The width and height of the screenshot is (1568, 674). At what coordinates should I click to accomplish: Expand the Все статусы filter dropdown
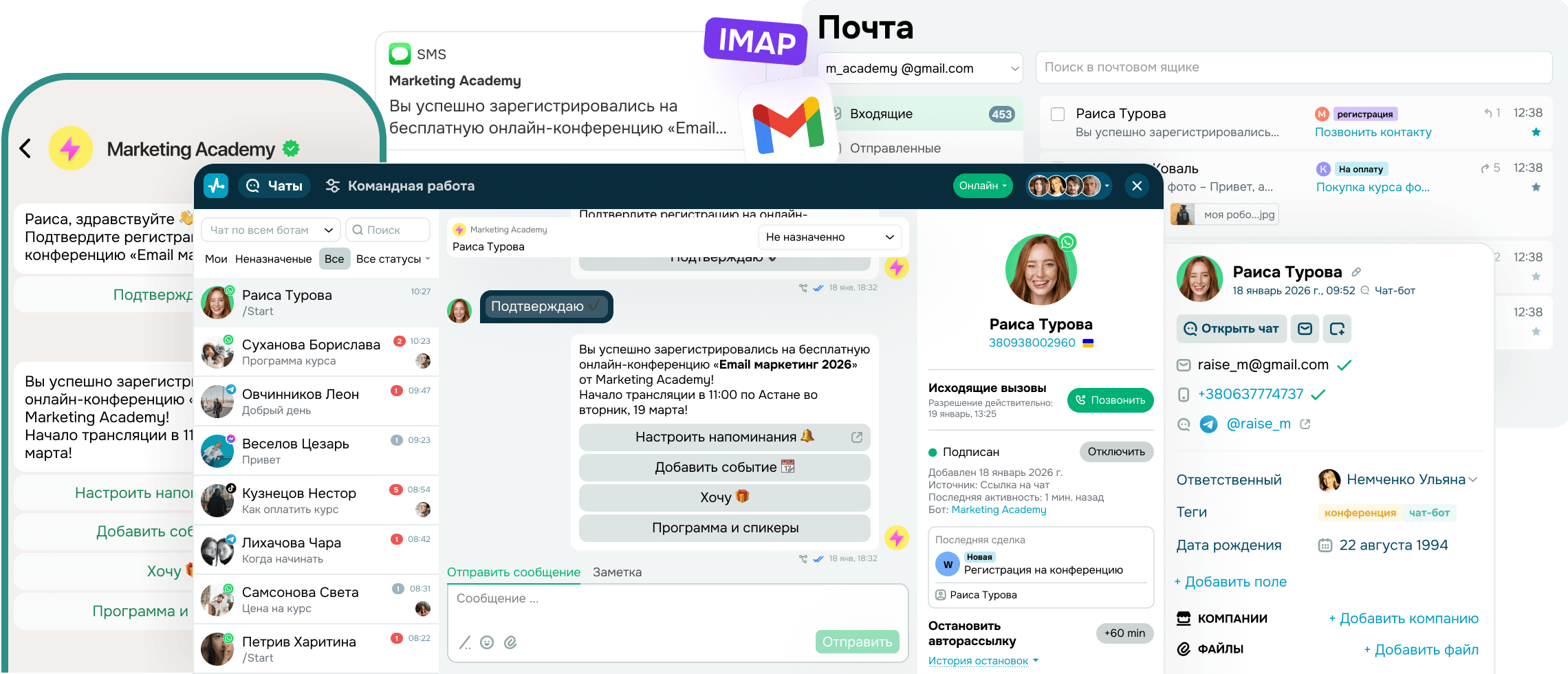tap(393, 259)
